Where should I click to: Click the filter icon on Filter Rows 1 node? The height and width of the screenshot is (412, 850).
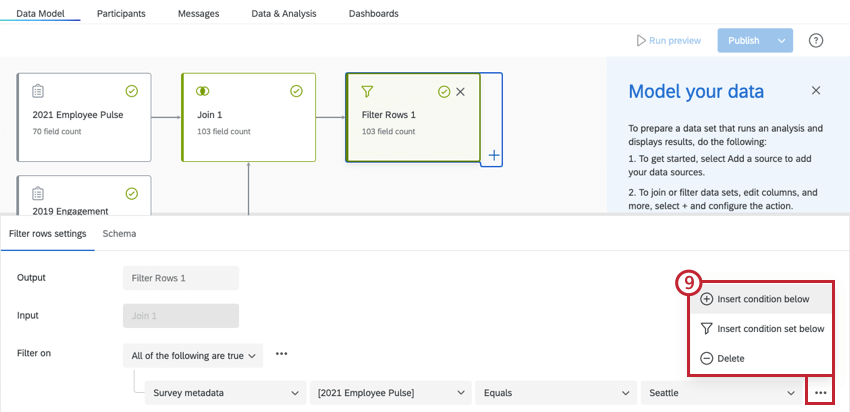click(x=367, y=91)
